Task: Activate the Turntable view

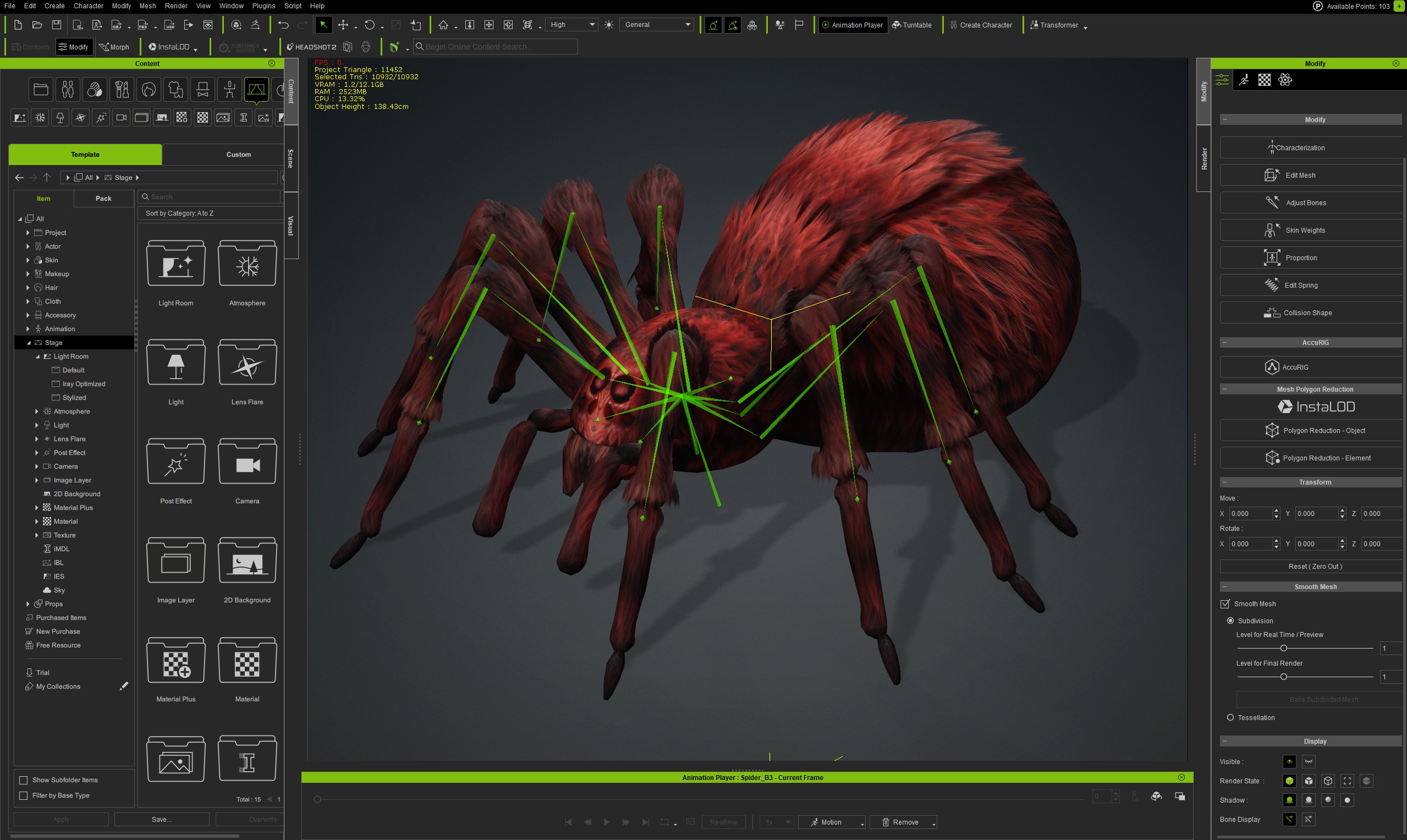Action: point(913,25)
